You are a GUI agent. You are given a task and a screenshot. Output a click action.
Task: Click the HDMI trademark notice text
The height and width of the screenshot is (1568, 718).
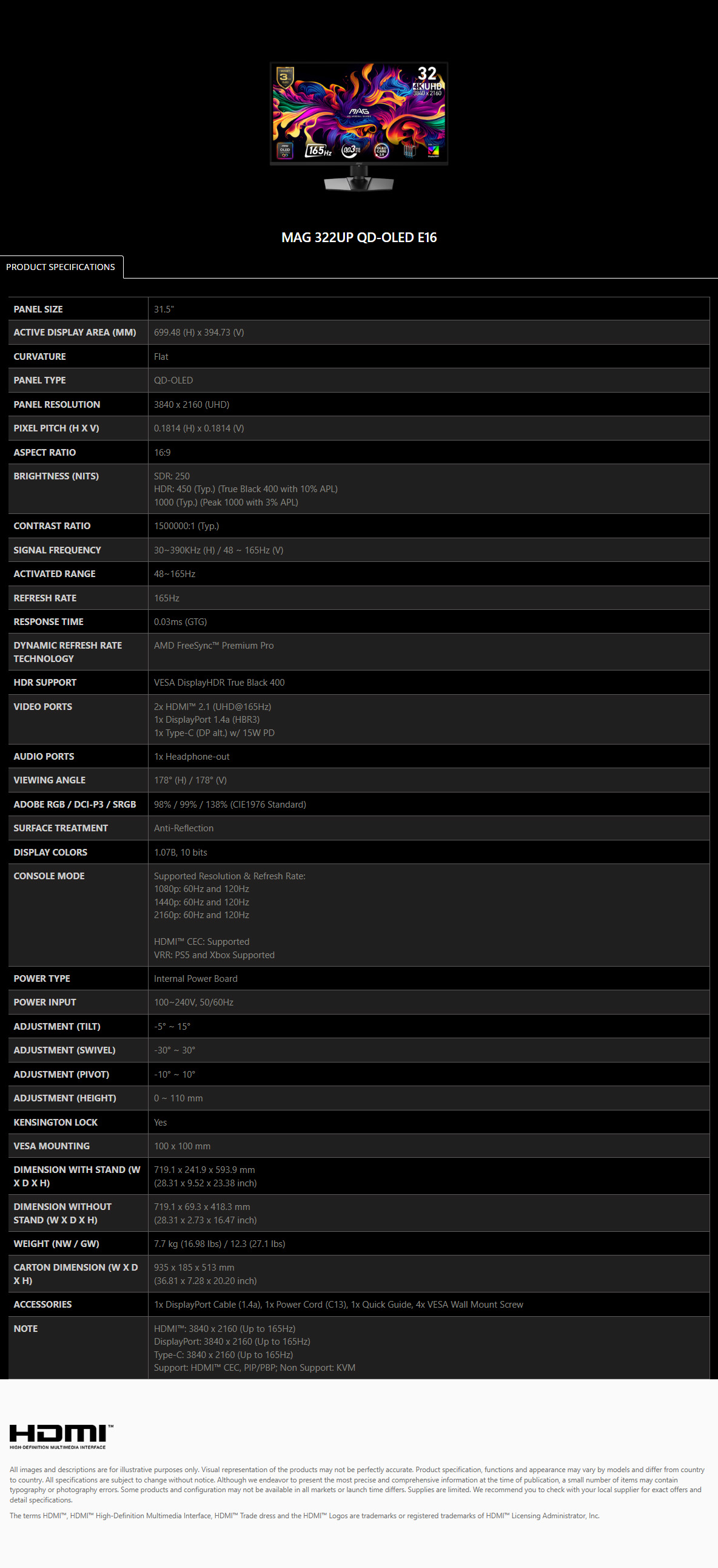pos(304,1515)
